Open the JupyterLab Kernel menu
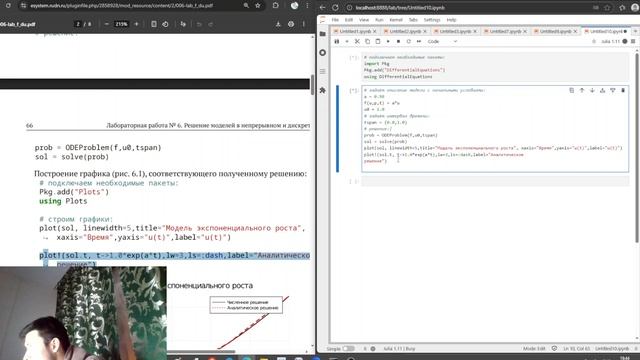This screenshot has width=640, height=360. (396, 20)
